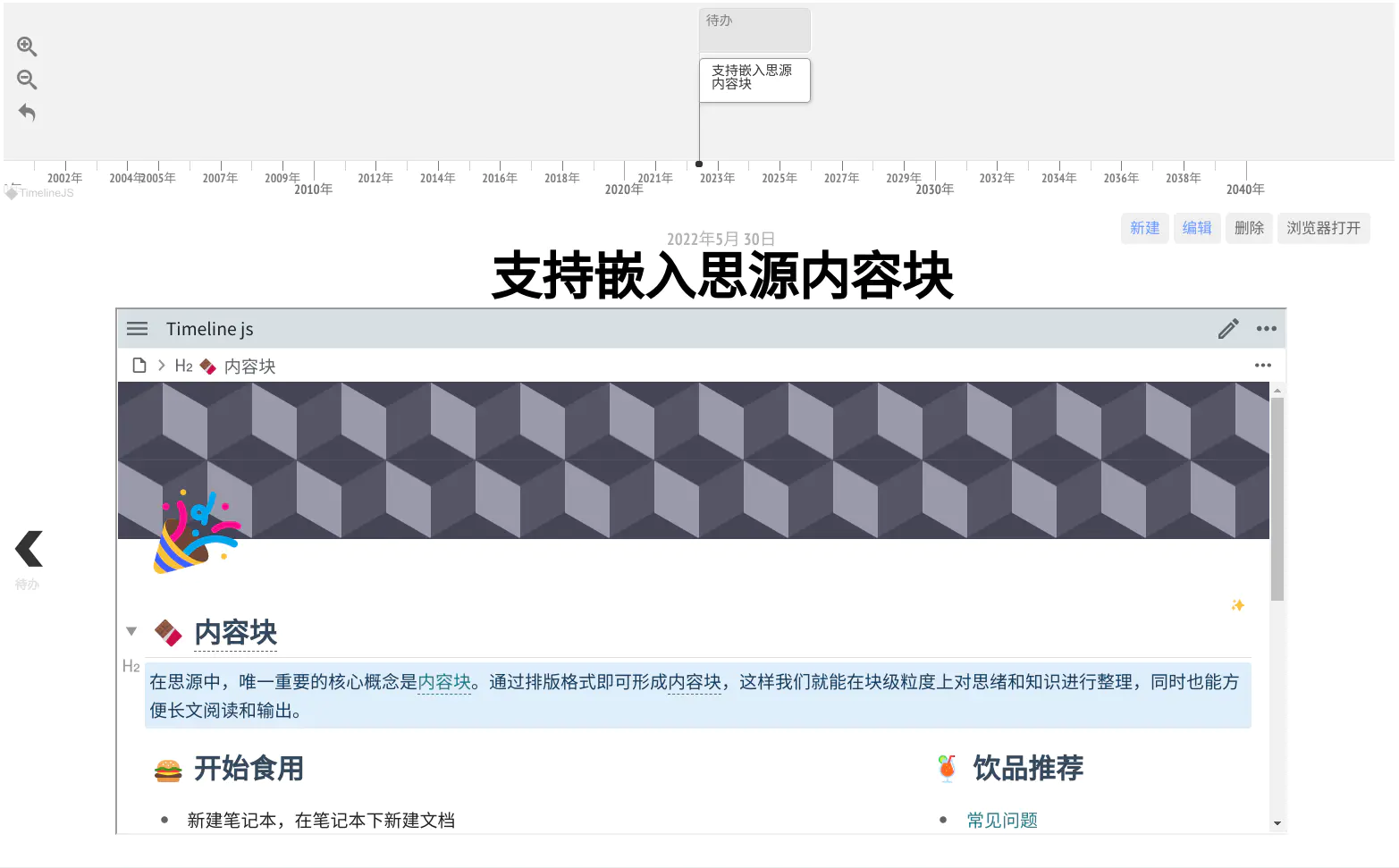1399x868 pixels.
Task: Click the 删除 button
Action: pyautogui.click(x=1249, y=228)
